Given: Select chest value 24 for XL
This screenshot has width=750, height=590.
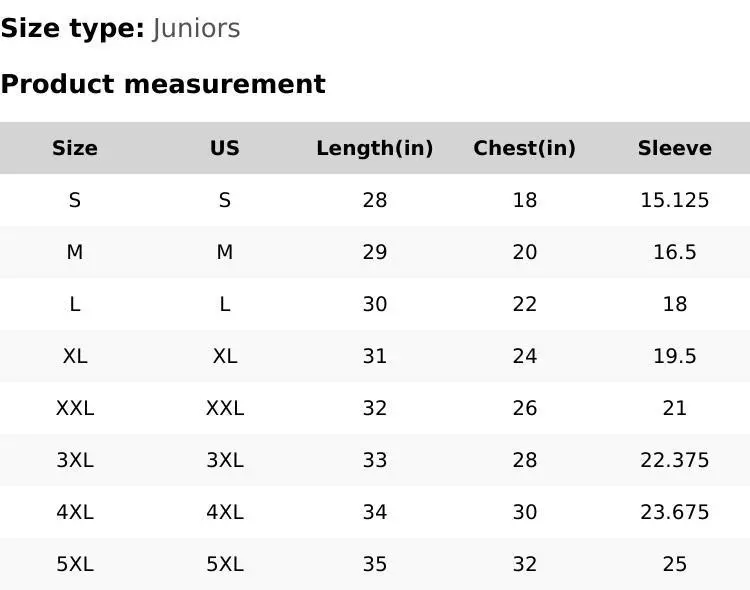Looking at the screenshot, I should [x=525, y=356].
